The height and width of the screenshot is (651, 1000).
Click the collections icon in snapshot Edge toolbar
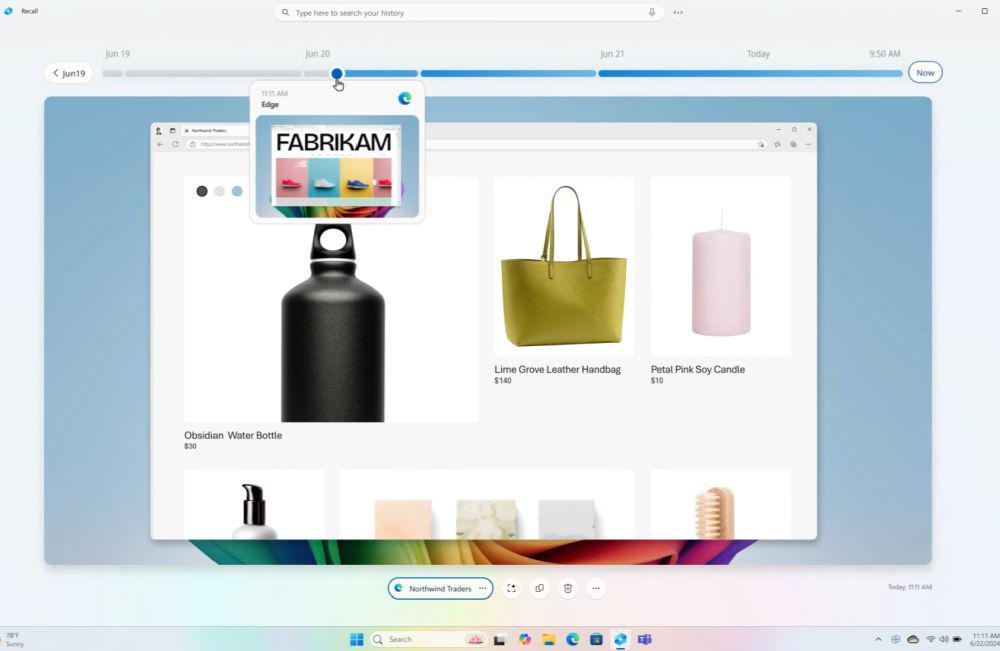(x=793, y=145)
